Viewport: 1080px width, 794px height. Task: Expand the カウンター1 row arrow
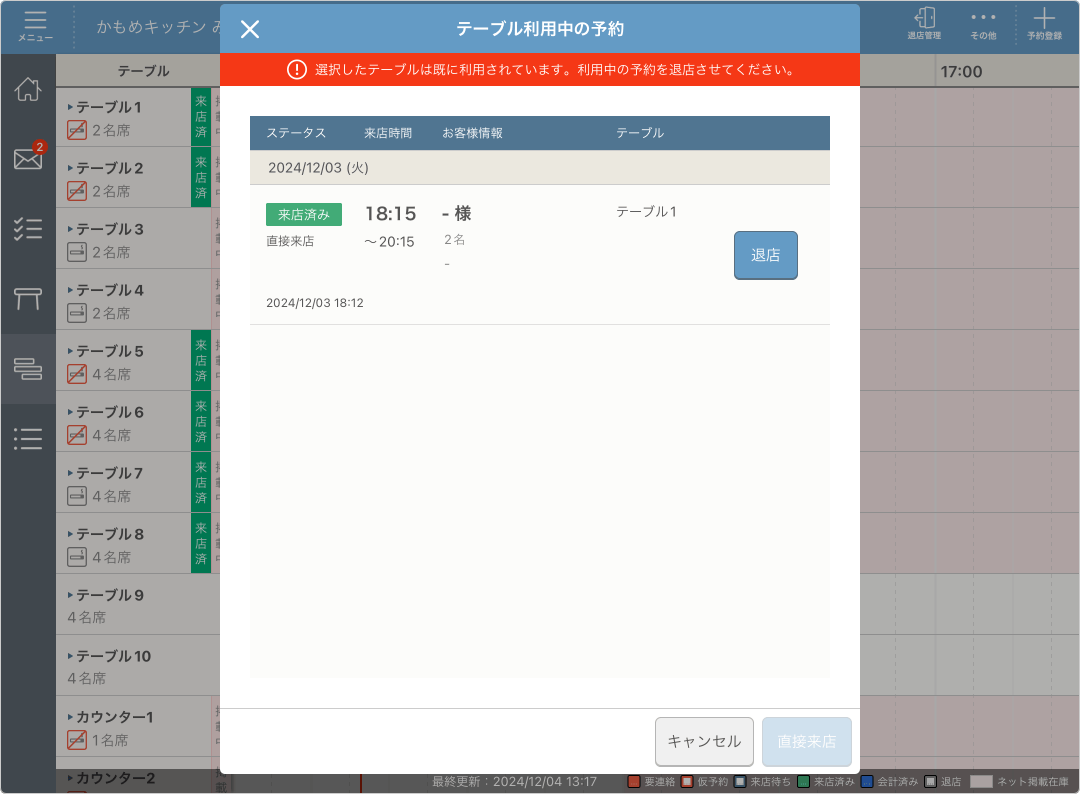(70, 717)
